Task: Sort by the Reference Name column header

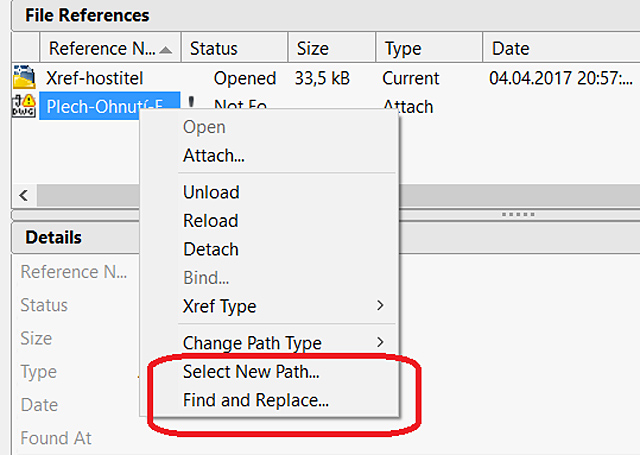Action: point(101,48)
